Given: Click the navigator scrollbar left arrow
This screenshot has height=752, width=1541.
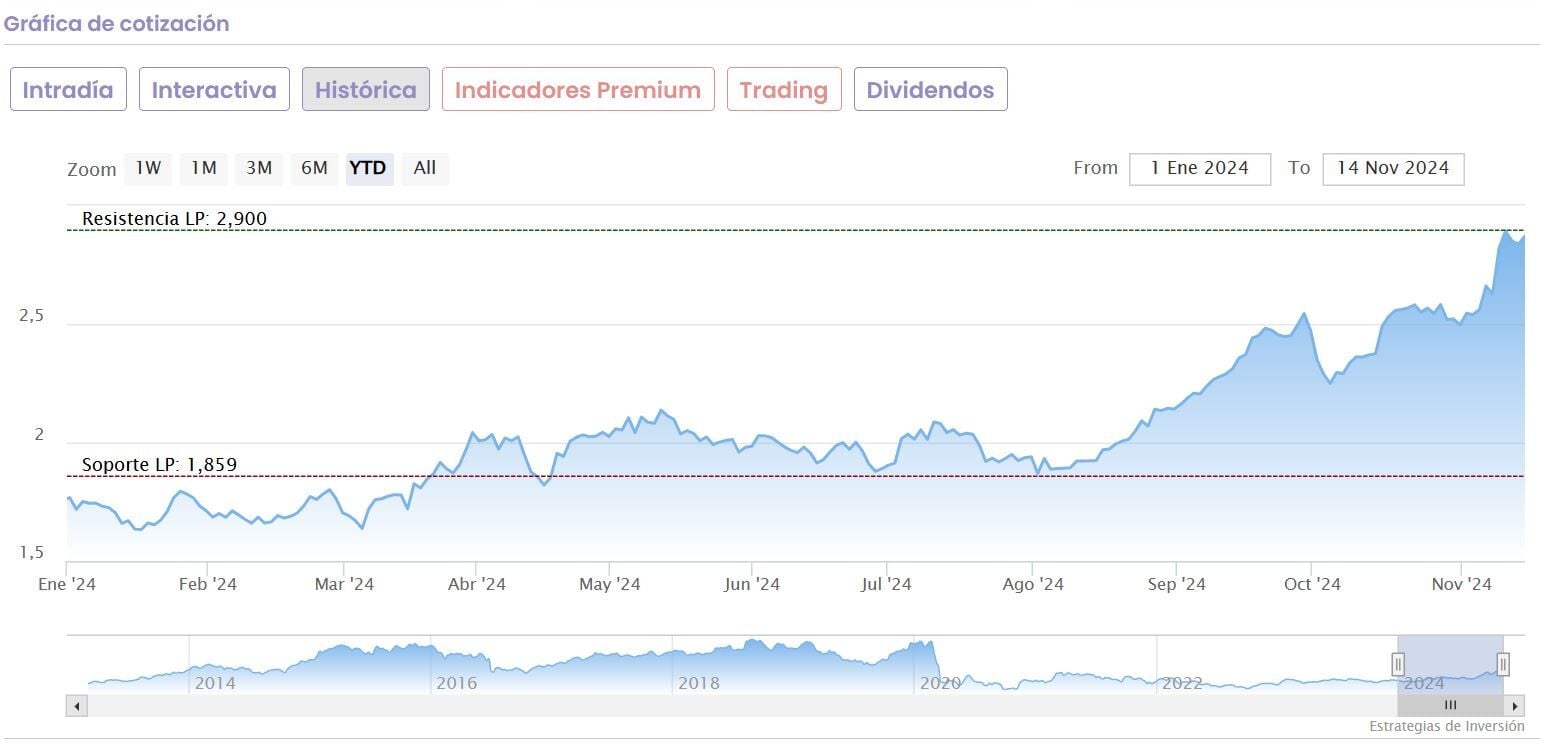Looking at the screenshot, I should (77, 706).
